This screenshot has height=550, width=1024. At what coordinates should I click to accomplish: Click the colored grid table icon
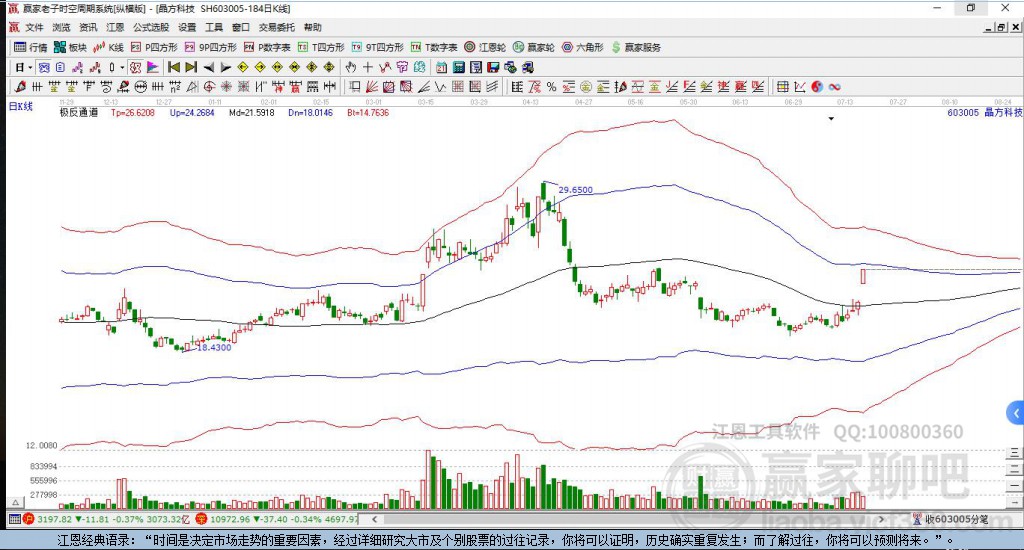[782, 86]
